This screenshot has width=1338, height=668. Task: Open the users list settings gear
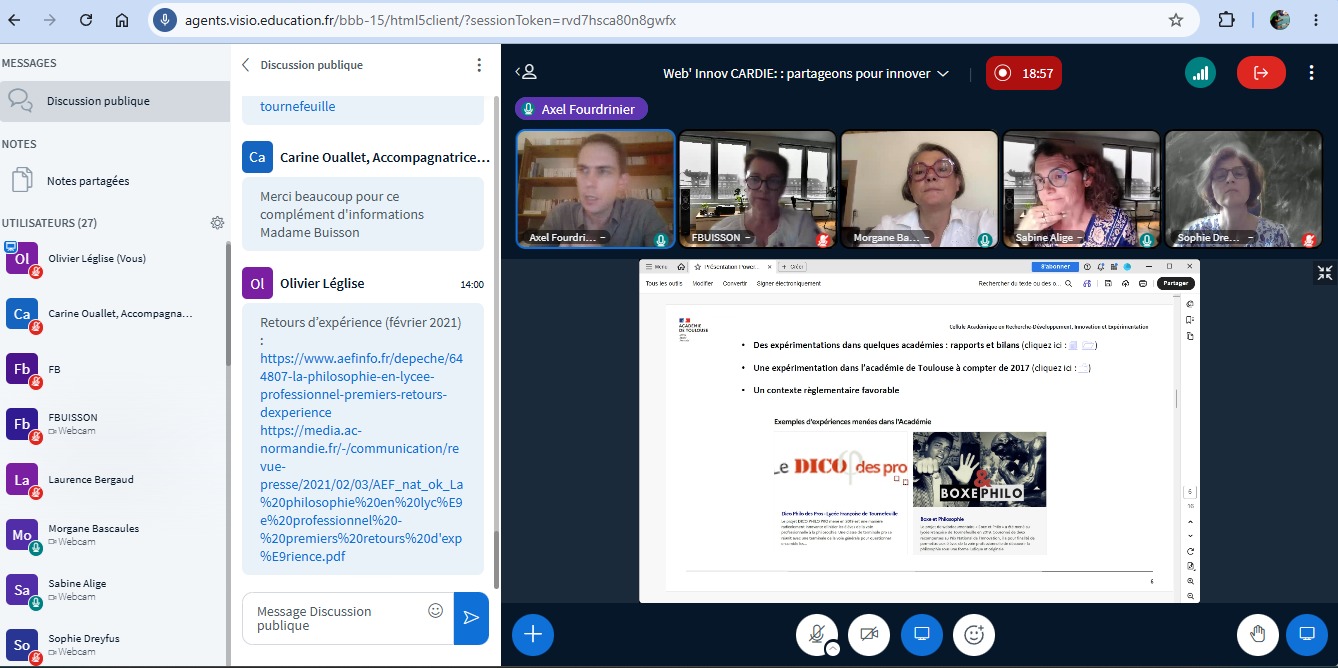click(x=217, y=223)
